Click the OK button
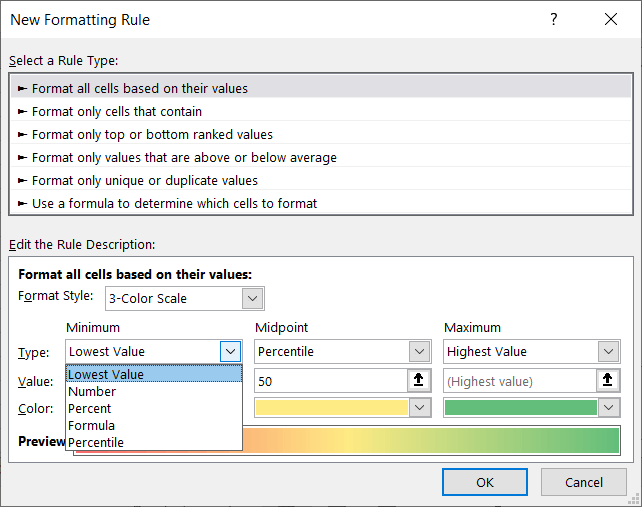The height and width of the screenshot is (507, 642). point(484,482)
